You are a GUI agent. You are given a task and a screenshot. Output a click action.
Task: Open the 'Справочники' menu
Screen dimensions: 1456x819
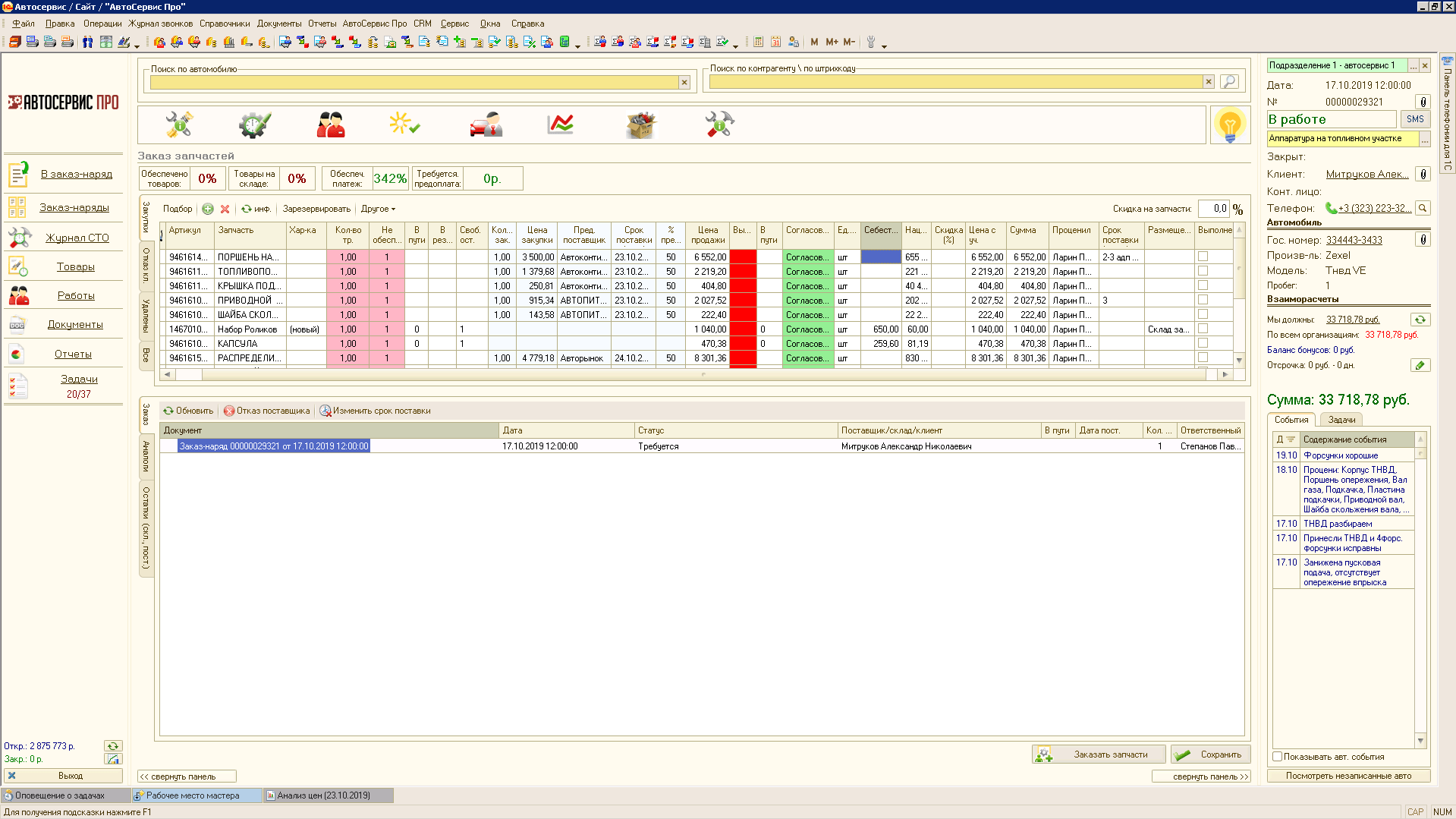[x=225, y=24]
